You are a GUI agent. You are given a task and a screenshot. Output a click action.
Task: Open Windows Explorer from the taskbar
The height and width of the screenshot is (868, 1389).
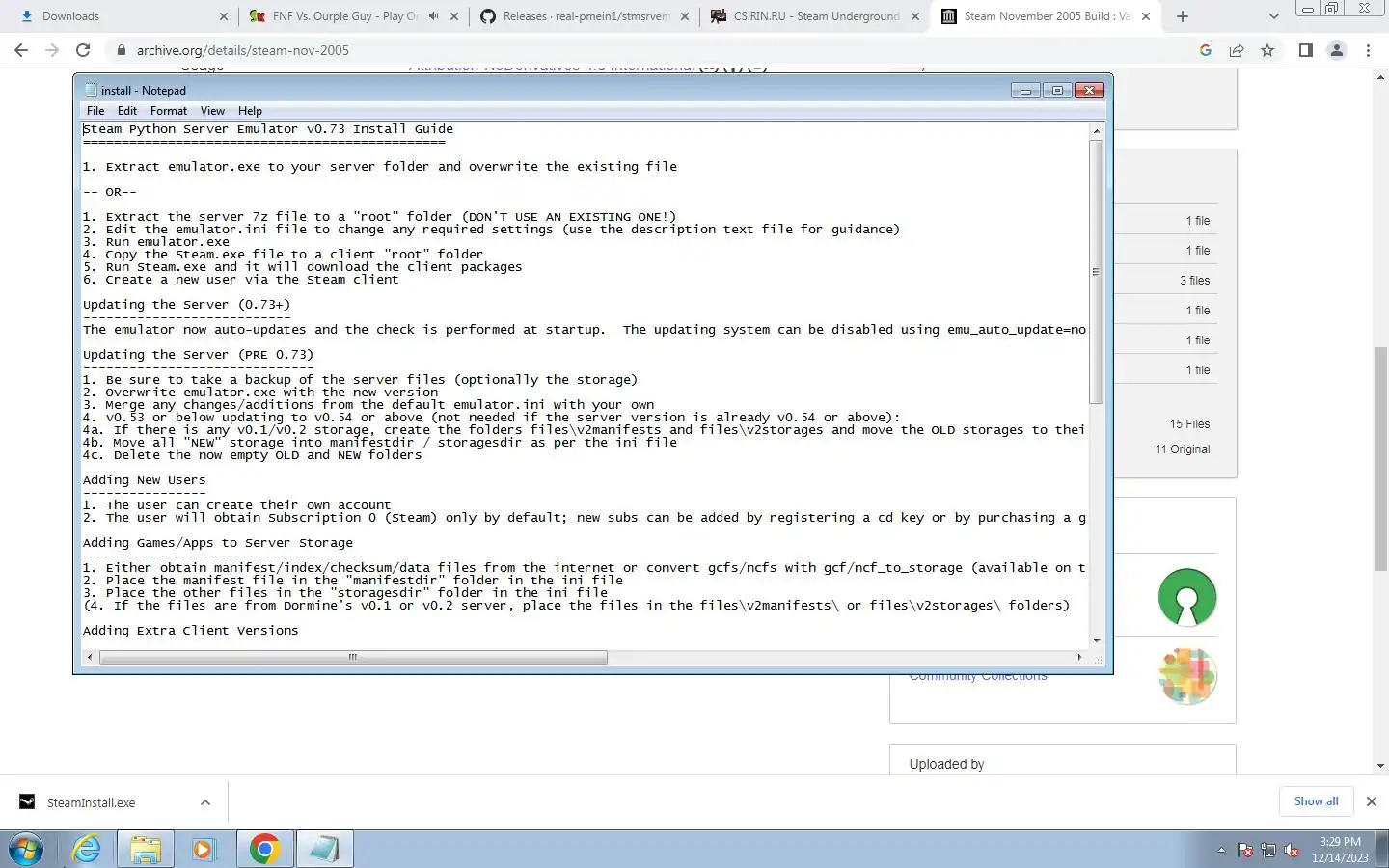(x=145, y=849)
